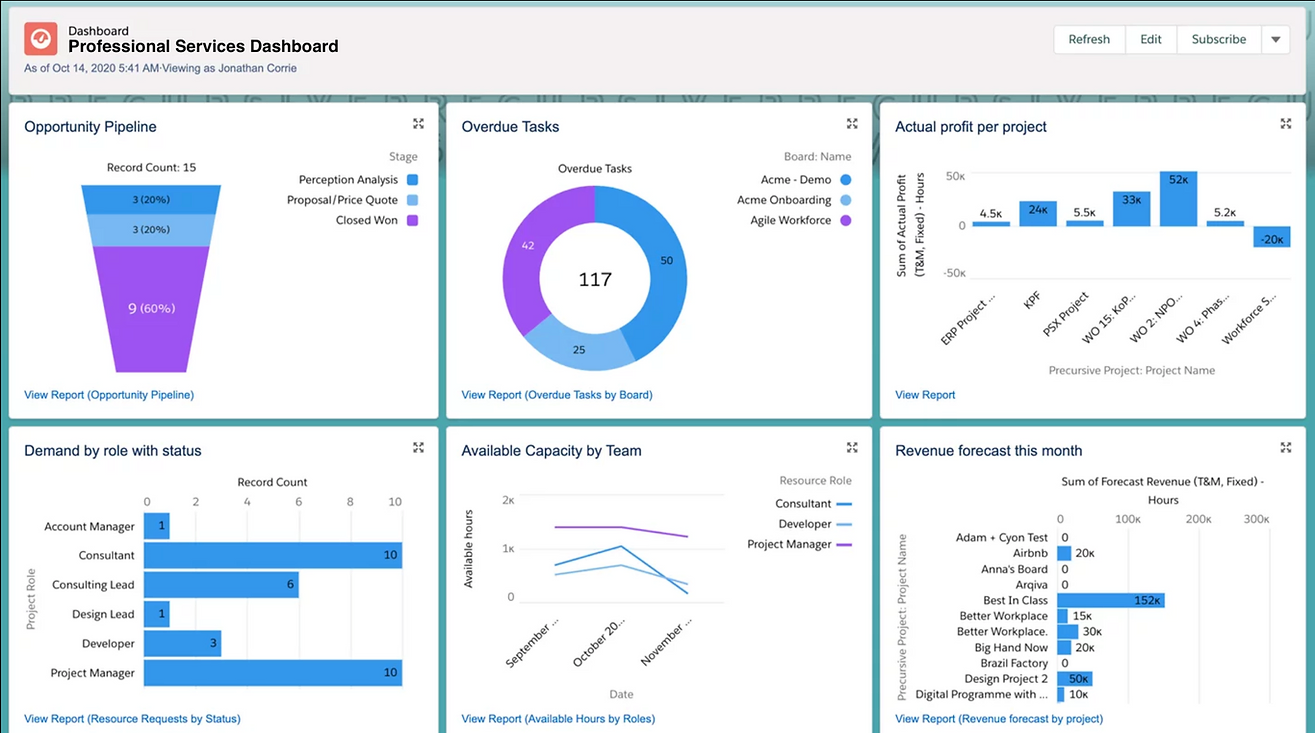Click the Design Lead bar showing 1
The image size is (1315, 733).
click(x=157, y=614)
